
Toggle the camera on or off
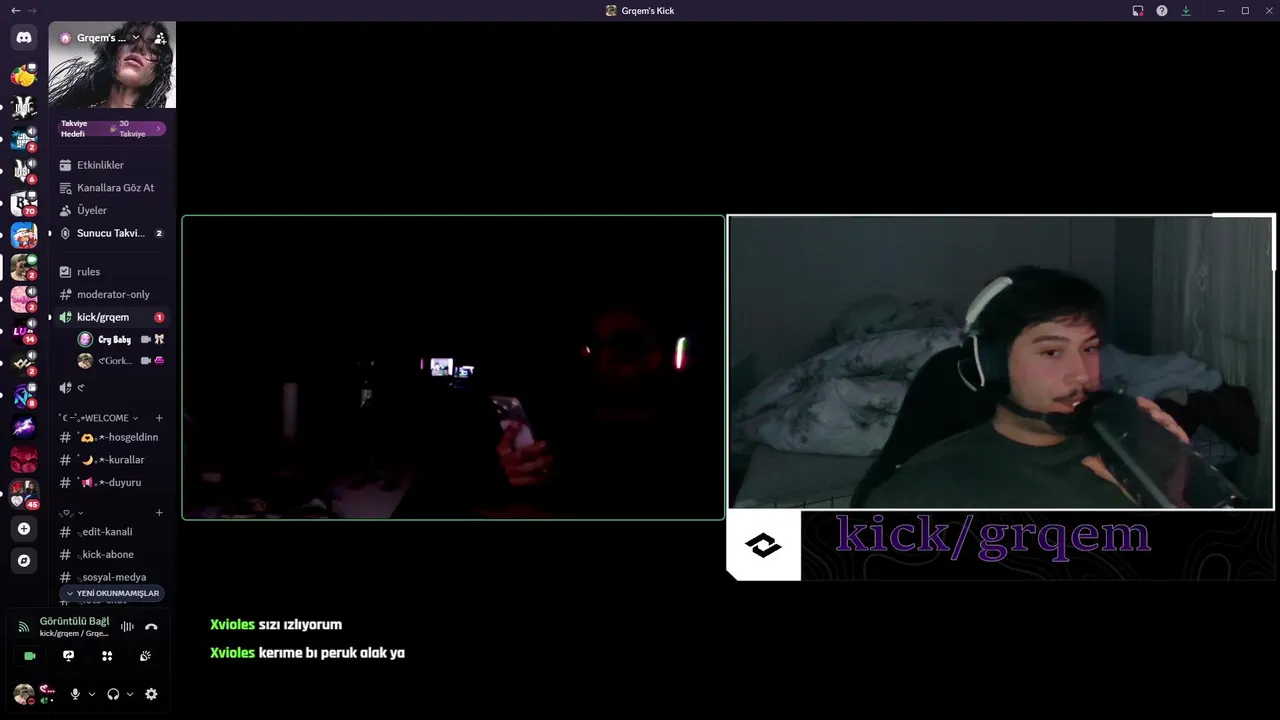tap(29, 656)
